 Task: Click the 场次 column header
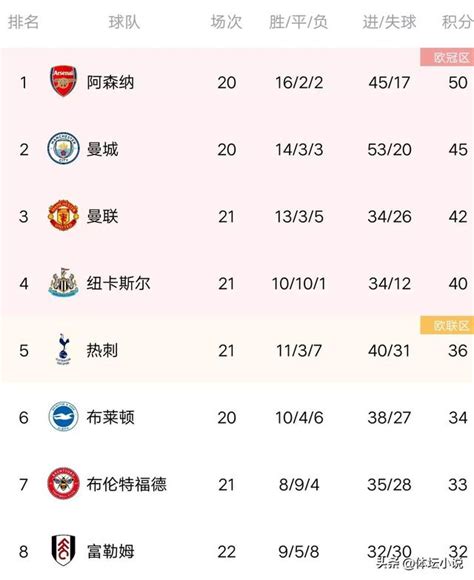[x=226, y=22]
